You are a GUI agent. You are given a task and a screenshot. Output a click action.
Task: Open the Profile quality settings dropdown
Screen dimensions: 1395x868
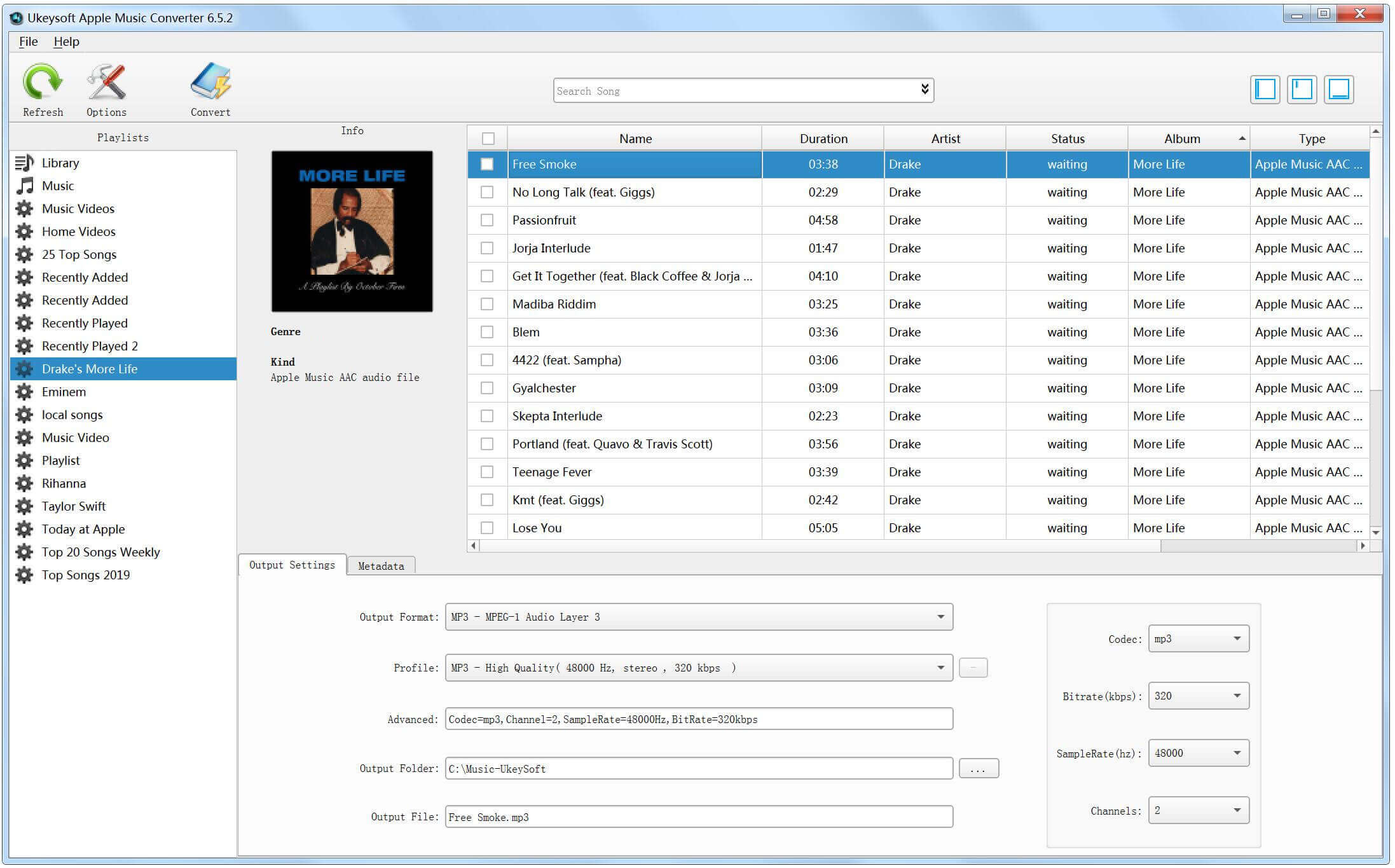tap(938, 668)
